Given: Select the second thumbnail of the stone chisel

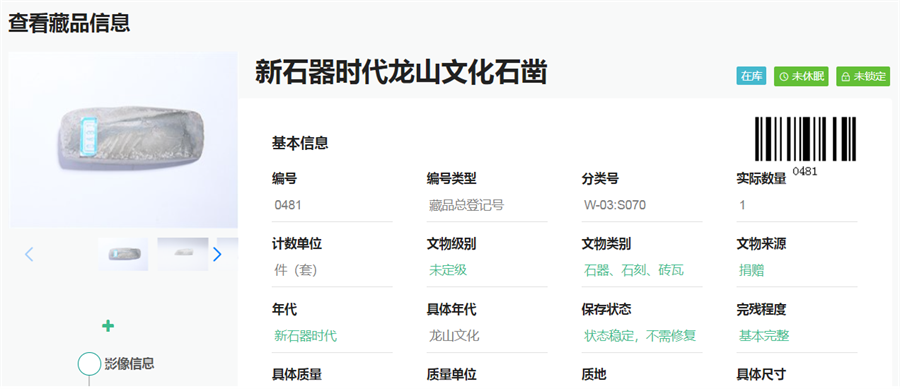Looking at the screenshot, I should point(183,254).
